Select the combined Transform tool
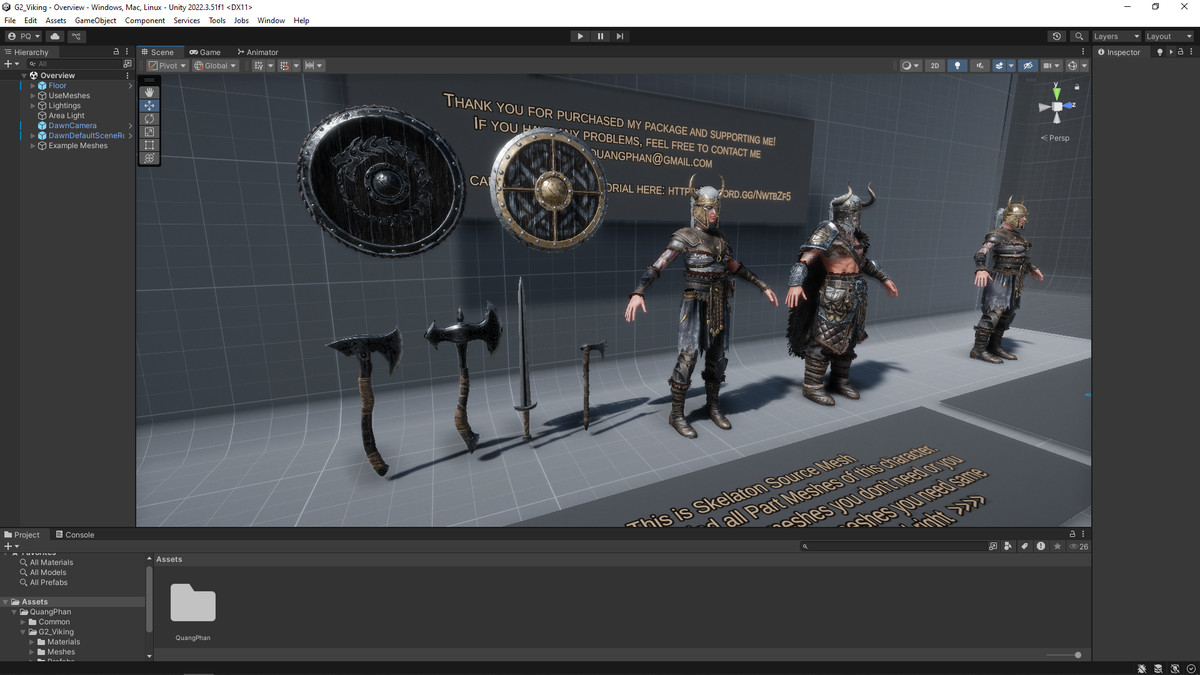1200x675 pixels. [149, 157]
